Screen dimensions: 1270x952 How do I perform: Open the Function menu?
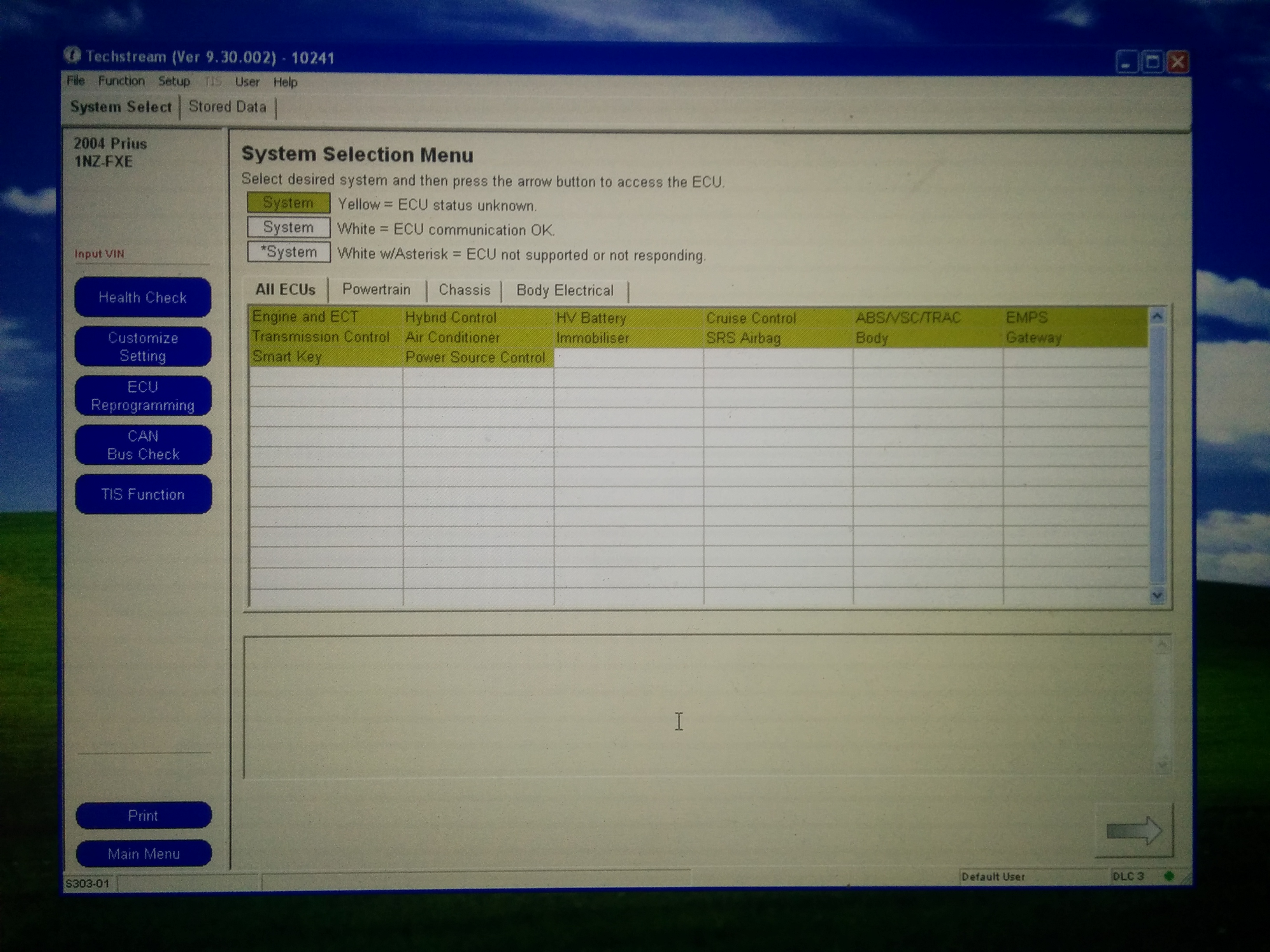pyautogui.click(x=121, y=81)
